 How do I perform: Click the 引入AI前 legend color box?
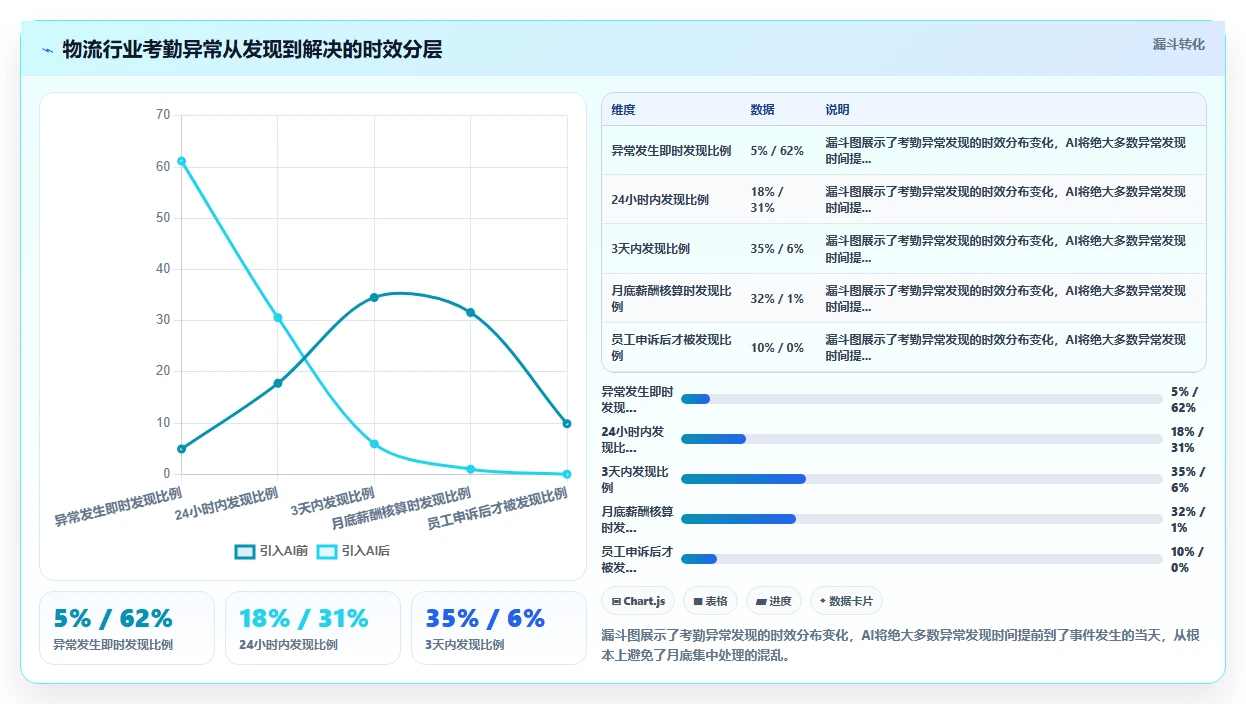pos(245,551)
